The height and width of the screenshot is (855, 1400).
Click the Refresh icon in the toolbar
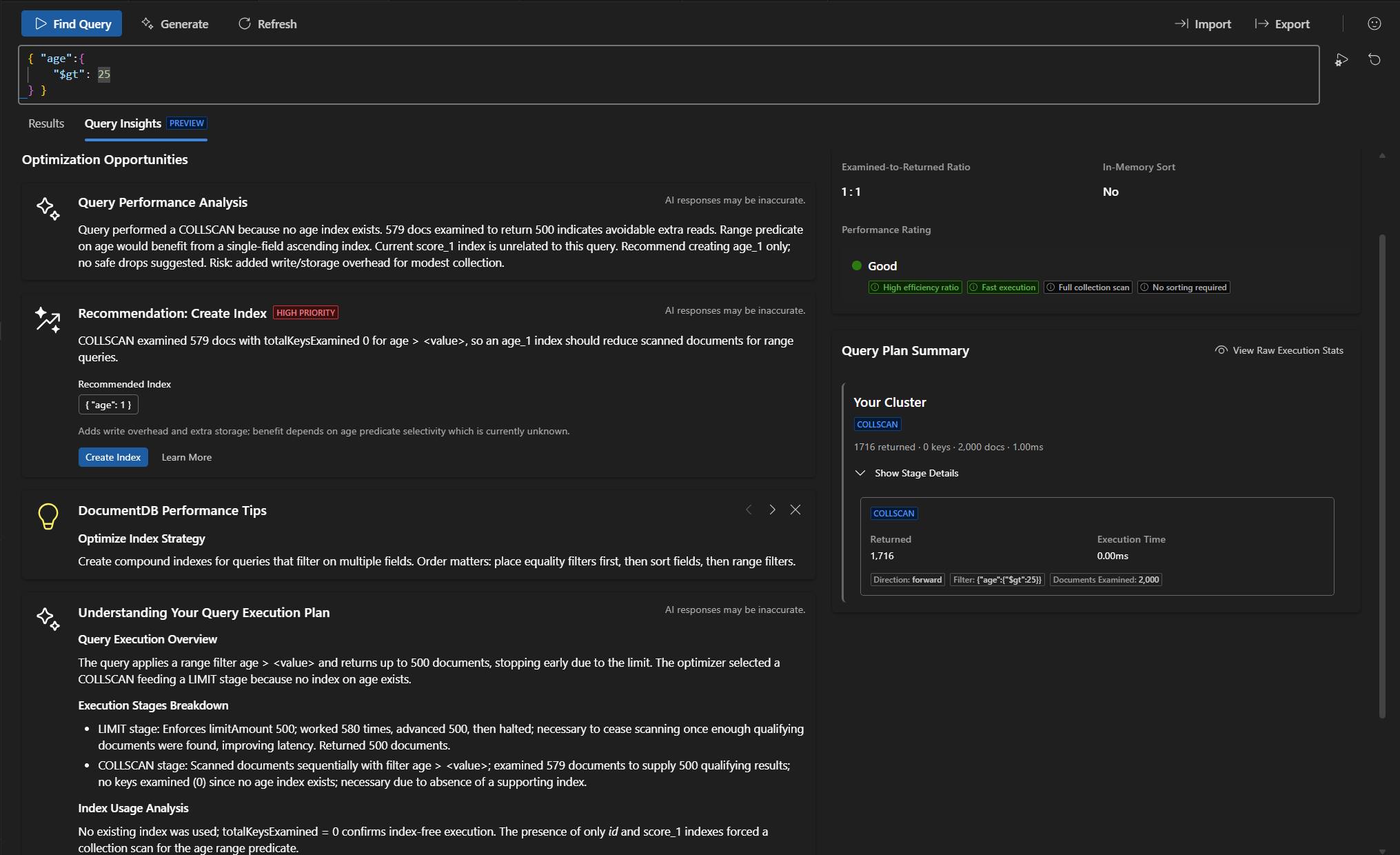coord(245,23)
